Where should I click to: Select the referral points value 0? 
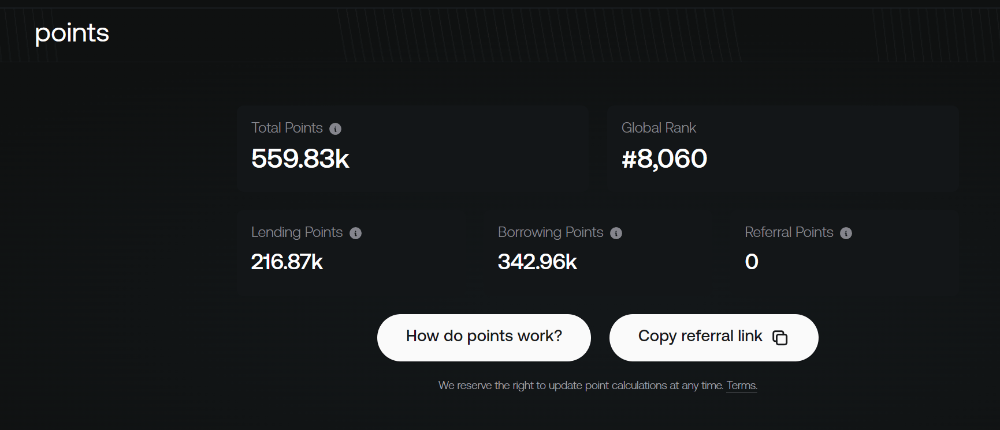[751, 262]
